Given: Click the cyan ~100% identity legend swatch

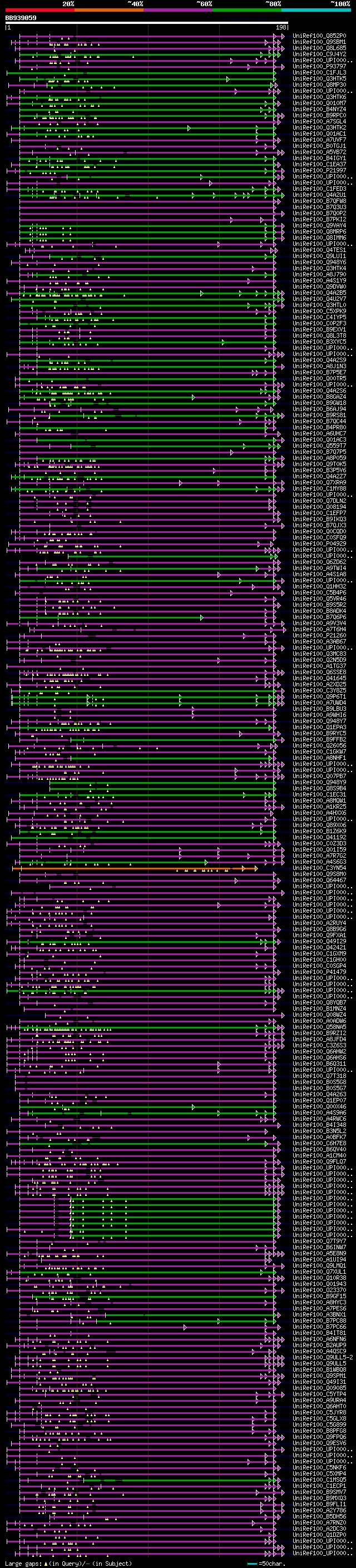Looking at the screenshot, I should tap(317, 10).
